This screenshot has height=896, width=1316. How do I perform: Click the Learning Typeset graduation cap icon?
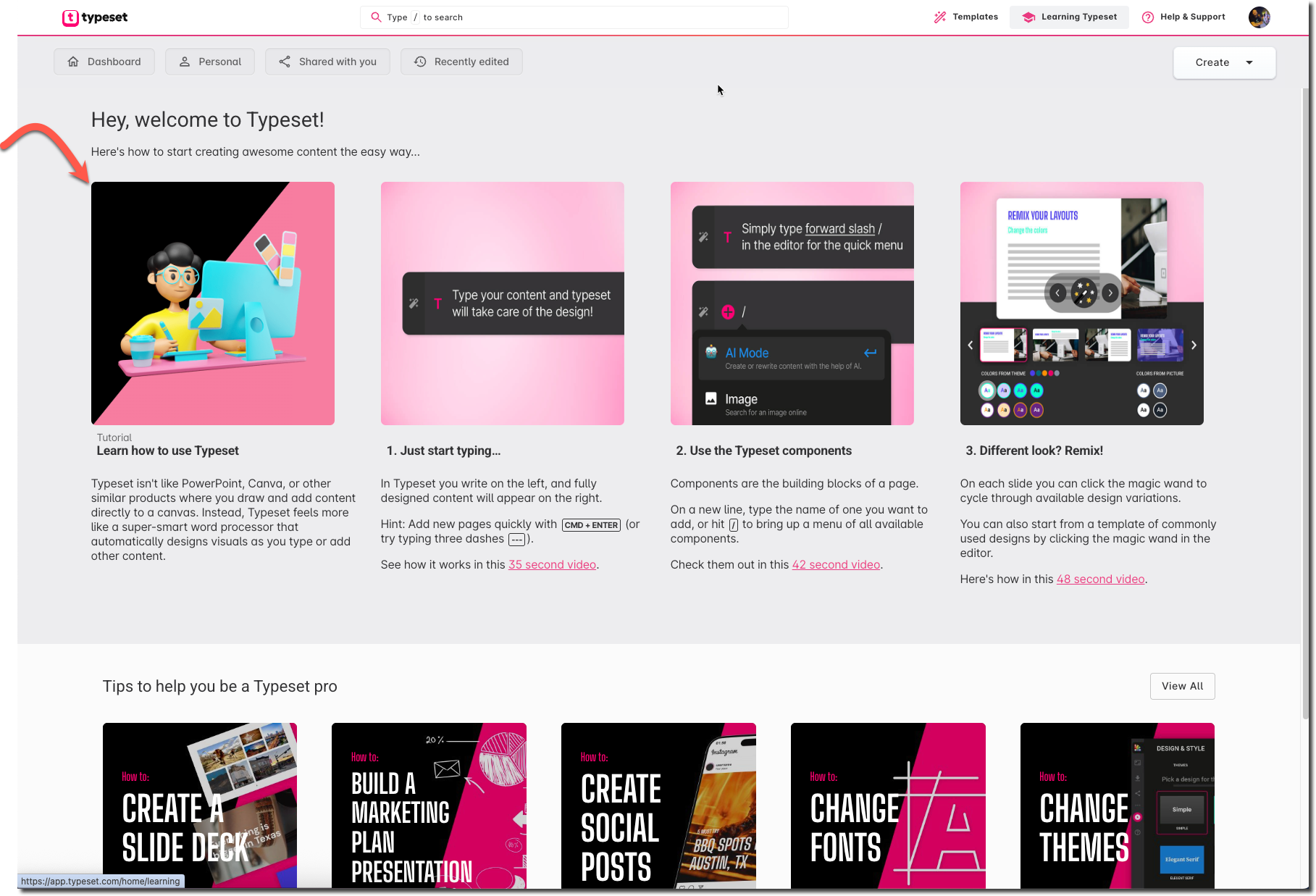tap(1028, 17)
